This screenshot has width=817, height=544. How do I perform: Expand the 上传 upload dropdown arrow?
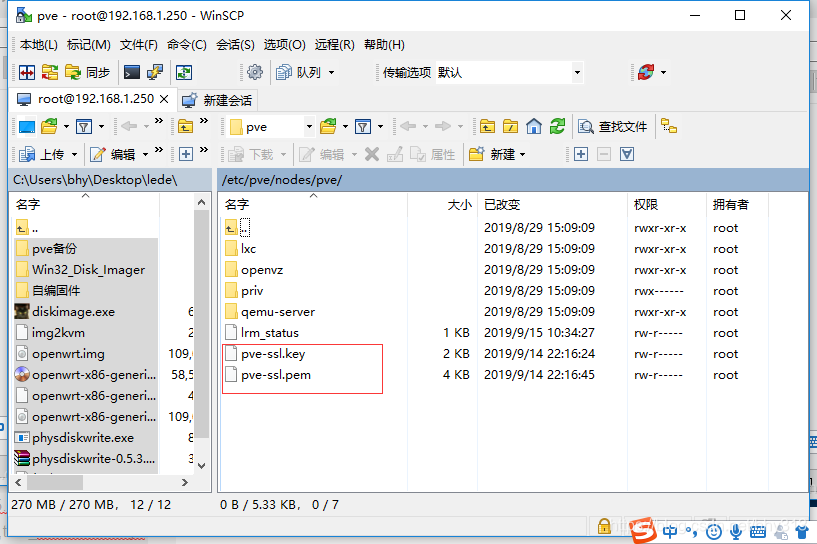point(74,155)
